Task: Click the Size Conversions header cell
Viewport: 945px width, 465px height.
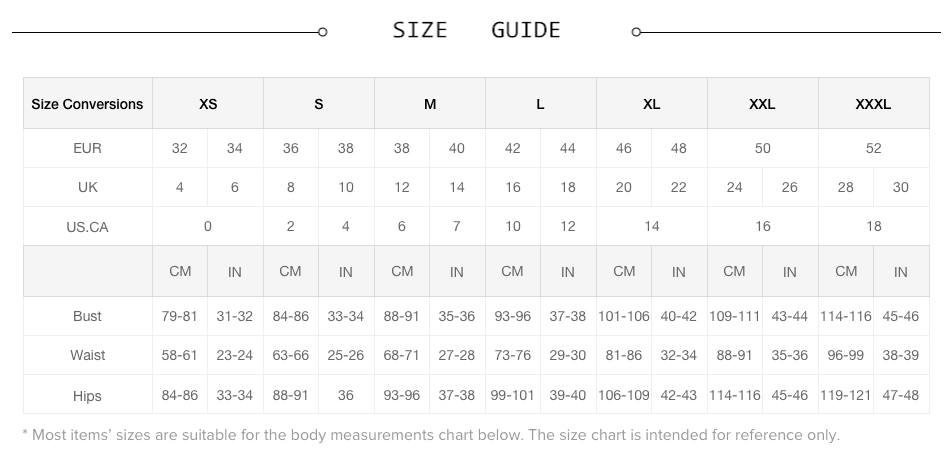Action: [87, 104]
